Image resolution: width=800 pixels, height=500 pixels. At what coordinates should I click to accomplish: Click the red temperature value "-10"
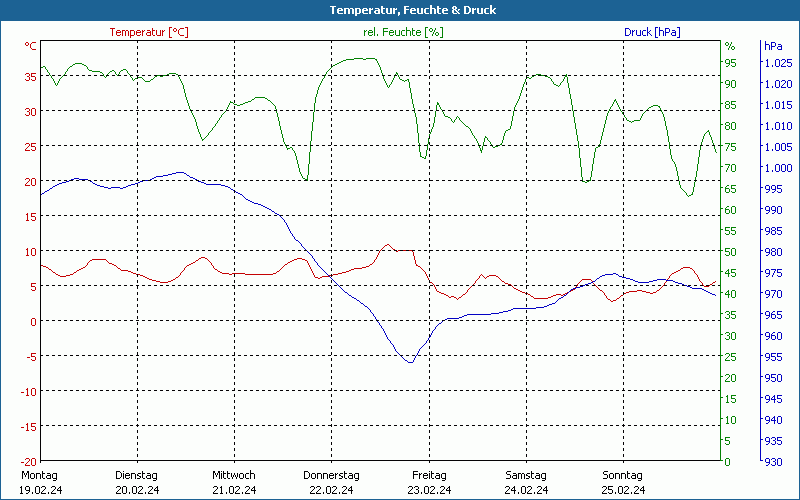[27, 391]
